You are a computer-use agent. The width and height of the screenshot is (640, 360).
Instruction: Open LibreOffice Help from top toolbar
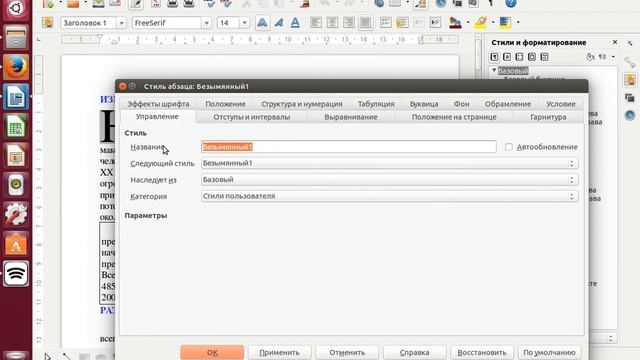coord(511,4)
